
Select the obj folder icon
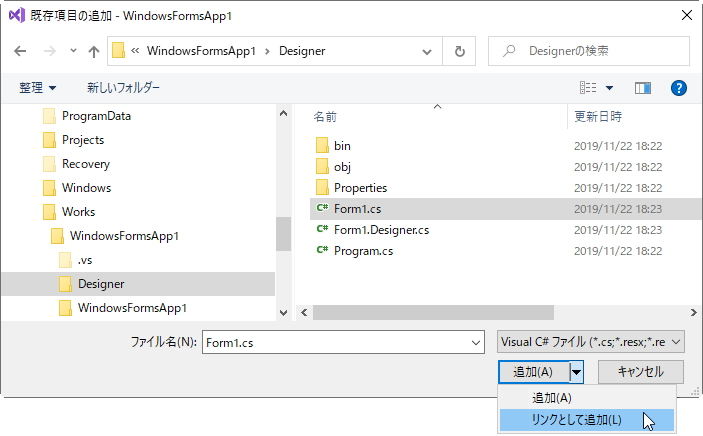(322, 166)
